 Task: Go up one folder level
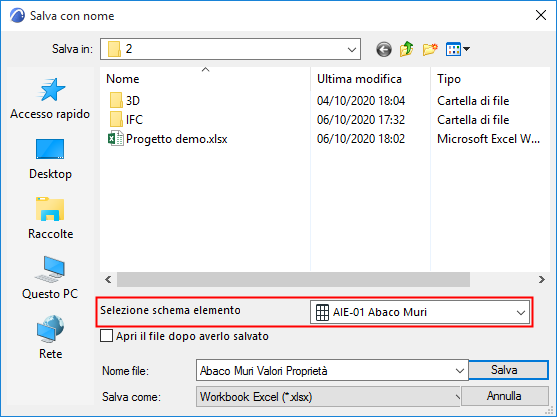(406, 49)
